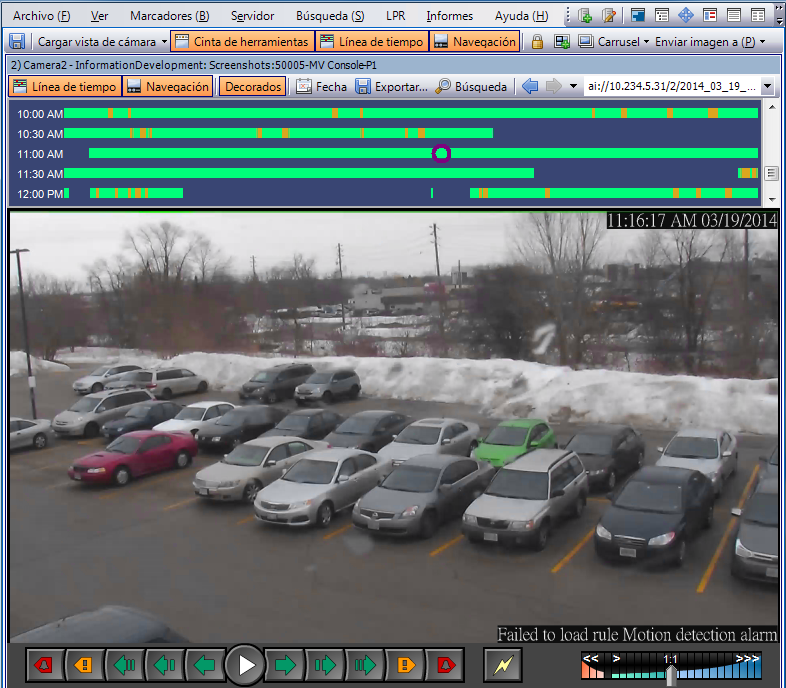Toggle Línea de tiempo in camera panel toolbar
Viewport: 786px width, 688px height.
65,86
